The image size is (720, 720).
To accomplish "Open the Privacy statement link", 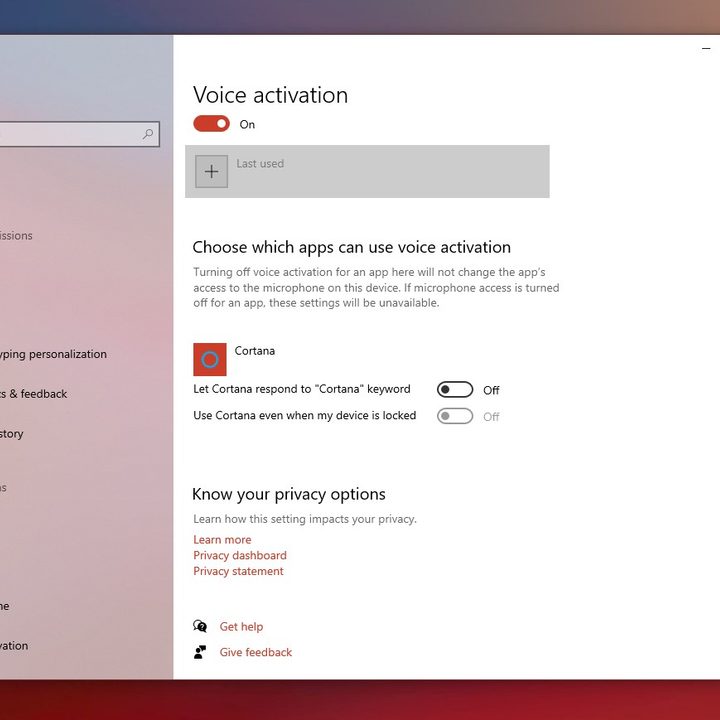I will click(238, 571).
